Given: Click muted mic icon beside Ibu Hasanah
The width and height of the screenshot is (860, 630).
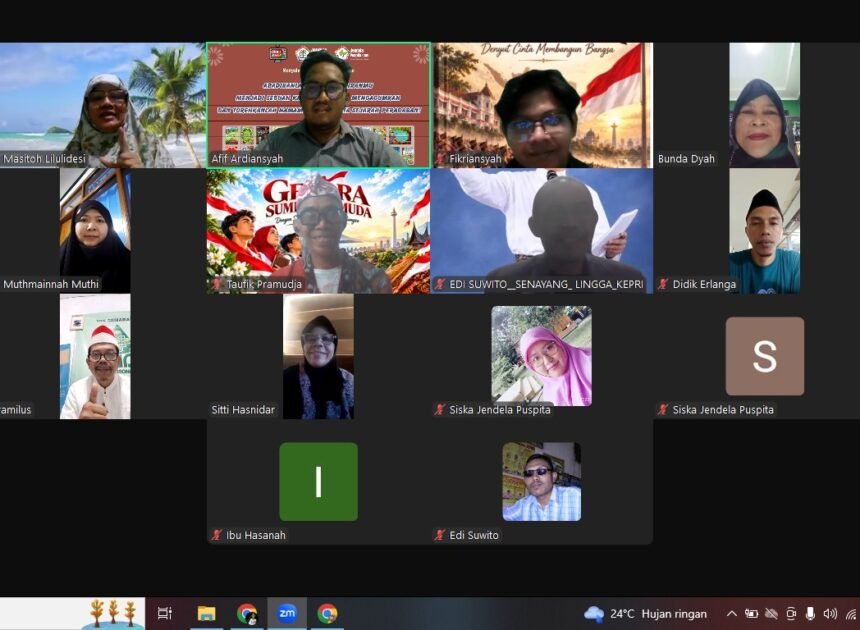Looking at the screenshot, I should [217, 535].
